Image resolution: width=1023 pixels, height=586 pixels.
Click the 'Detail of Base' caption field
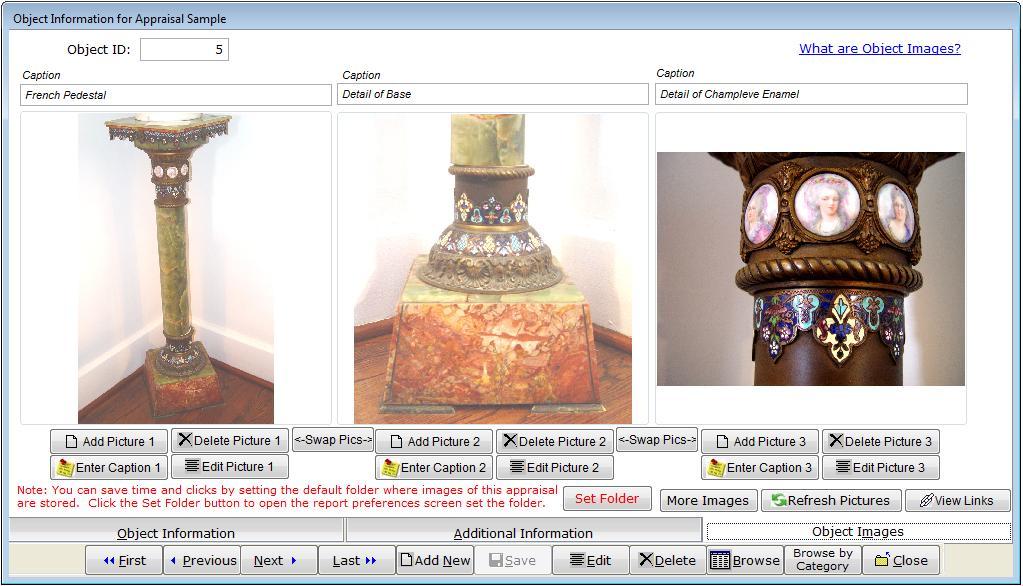tap(493, 94)
